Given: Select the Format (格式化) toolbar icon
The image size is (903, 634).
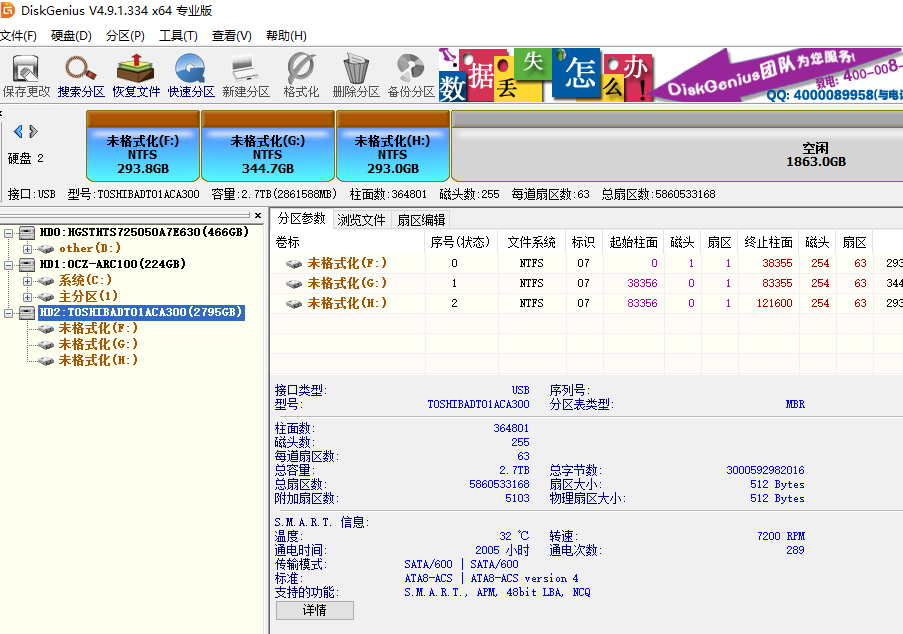Looking at the screenshot, I should (301, 75).
